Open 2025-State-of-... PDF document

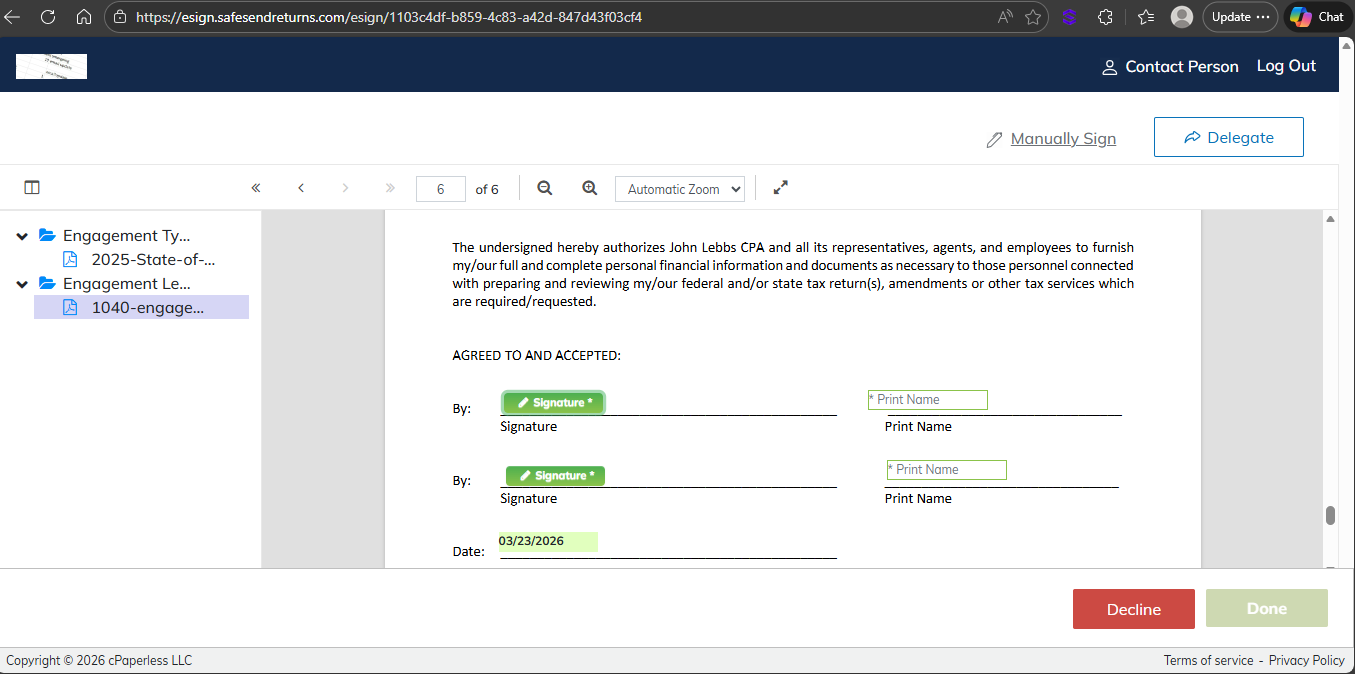152,260
